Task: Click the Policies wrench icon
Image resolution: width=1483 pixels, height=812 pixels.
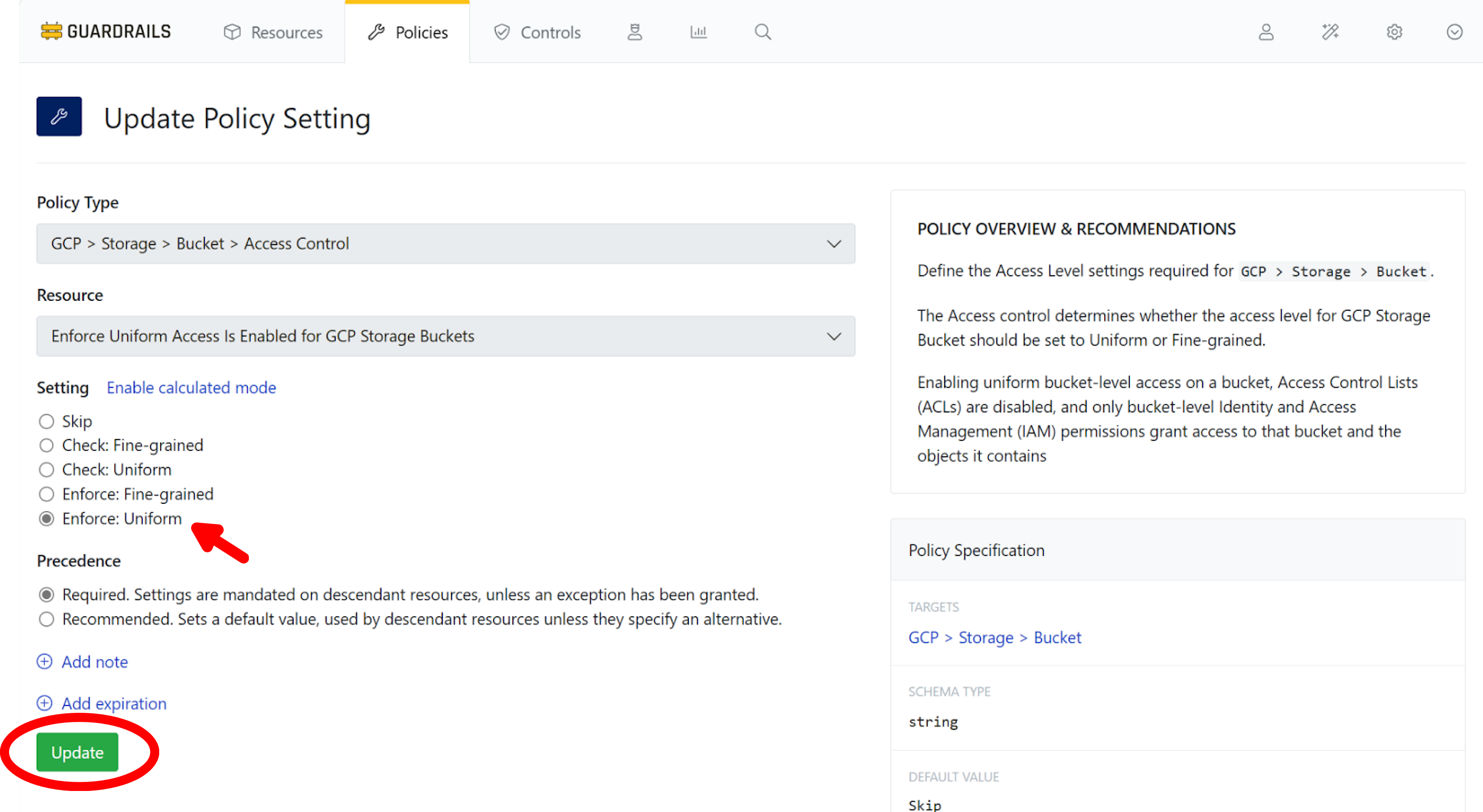Action: tap(376, 32)
